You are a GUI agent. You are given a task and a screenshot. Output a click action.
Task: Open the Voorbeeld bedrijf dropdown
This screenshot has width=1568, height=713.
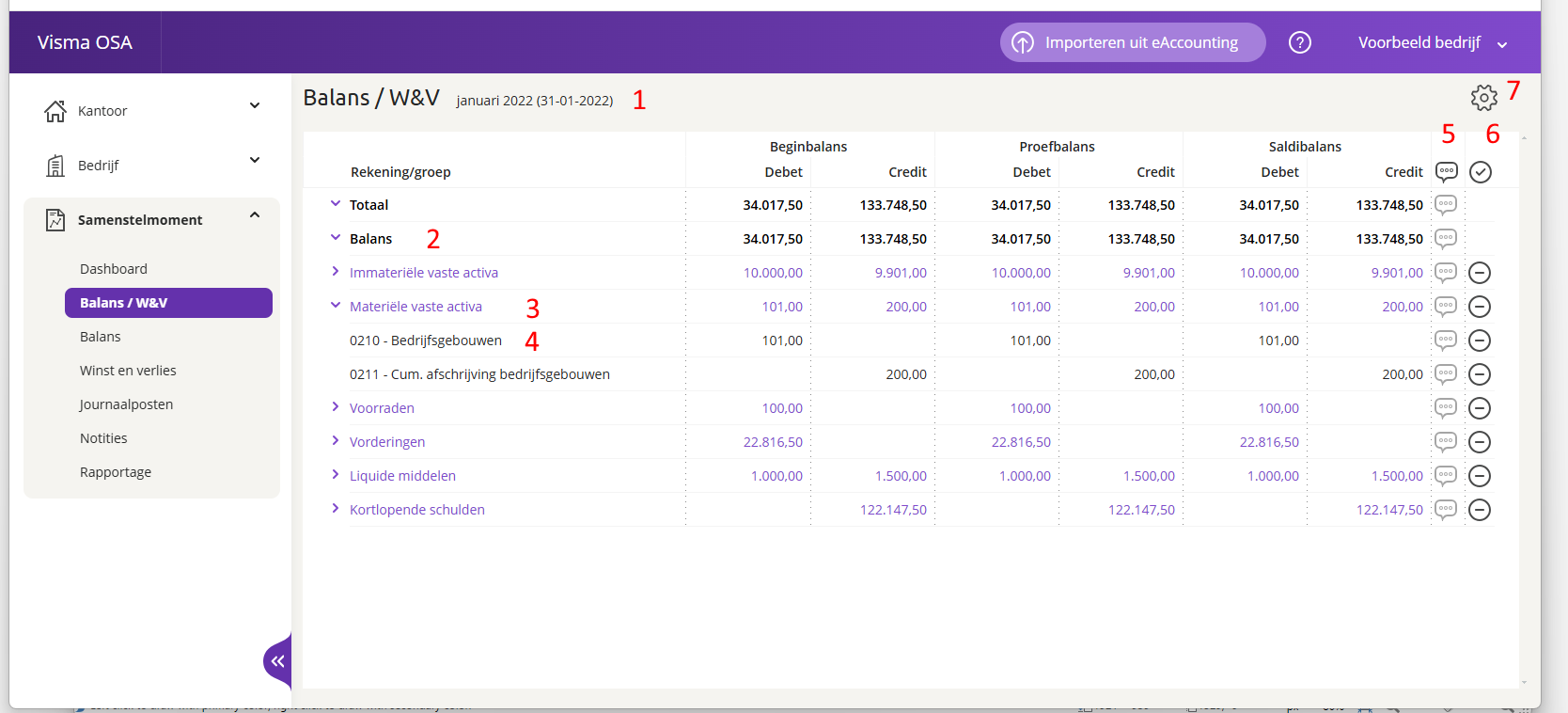[1433, 42]
